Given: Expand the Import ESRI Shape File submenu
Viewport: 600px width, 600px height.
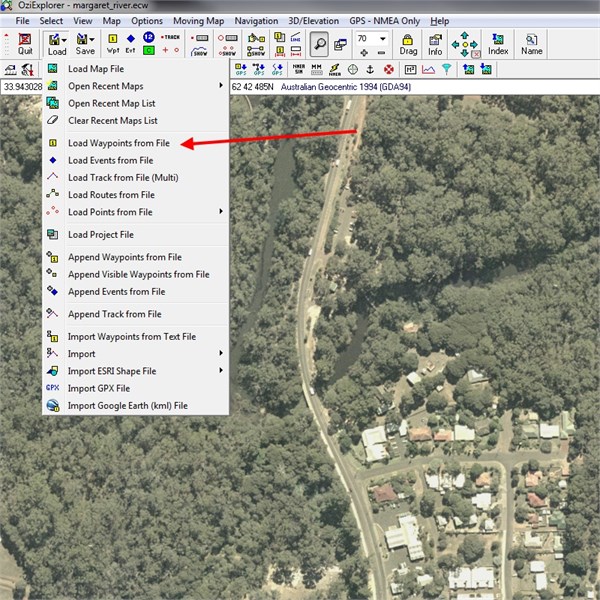Looking at the screenshot, I should [x=221, y=370].
